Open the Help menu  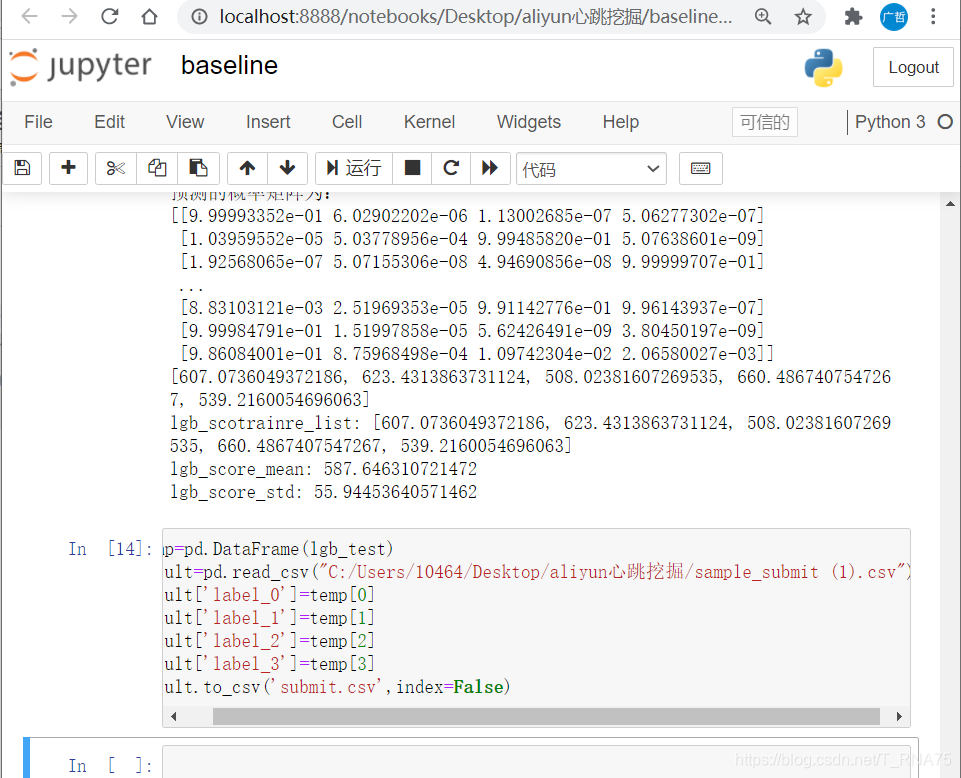coord(620,122)
